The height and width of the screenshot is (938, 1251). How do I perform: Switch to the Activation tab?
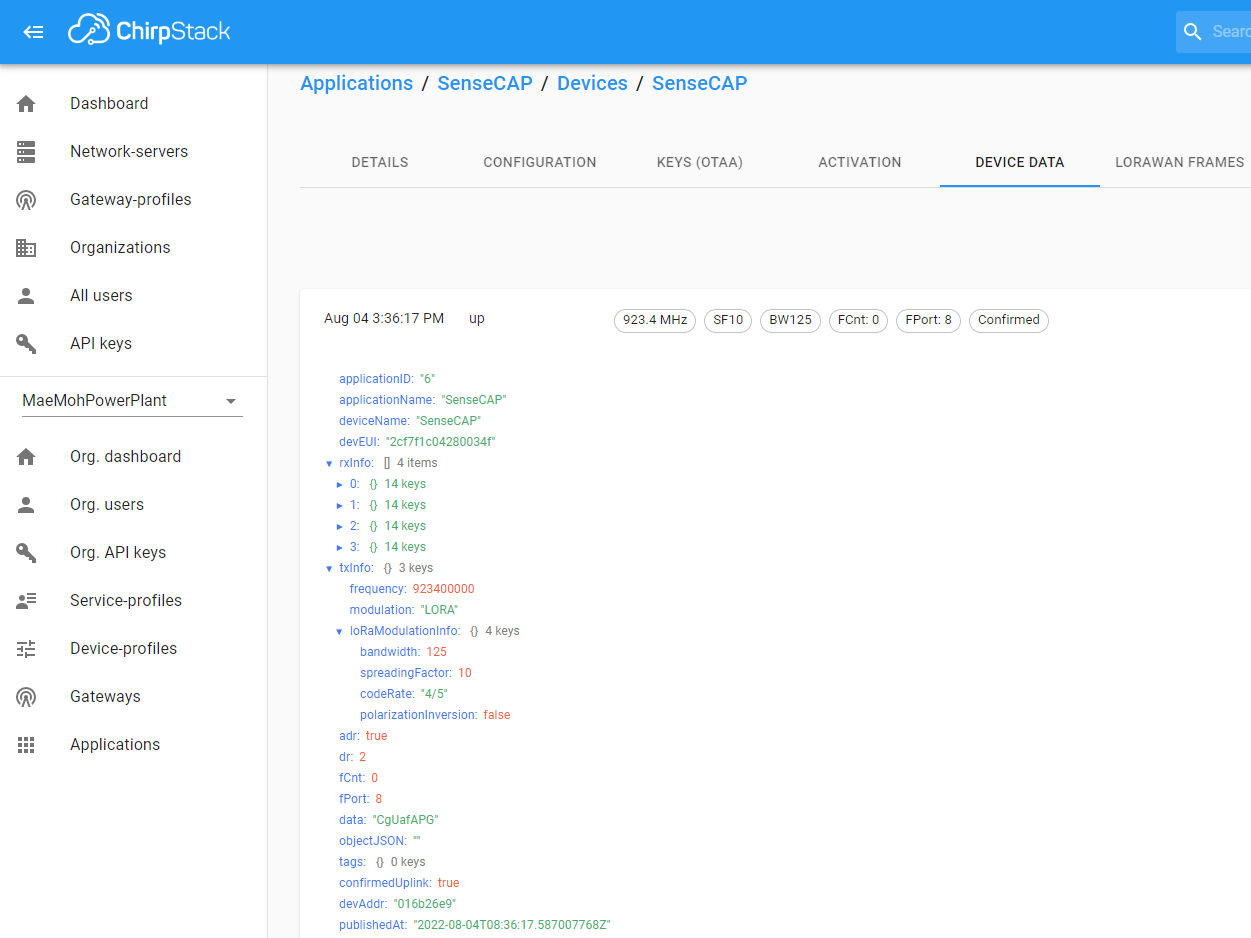coord(860,162)
